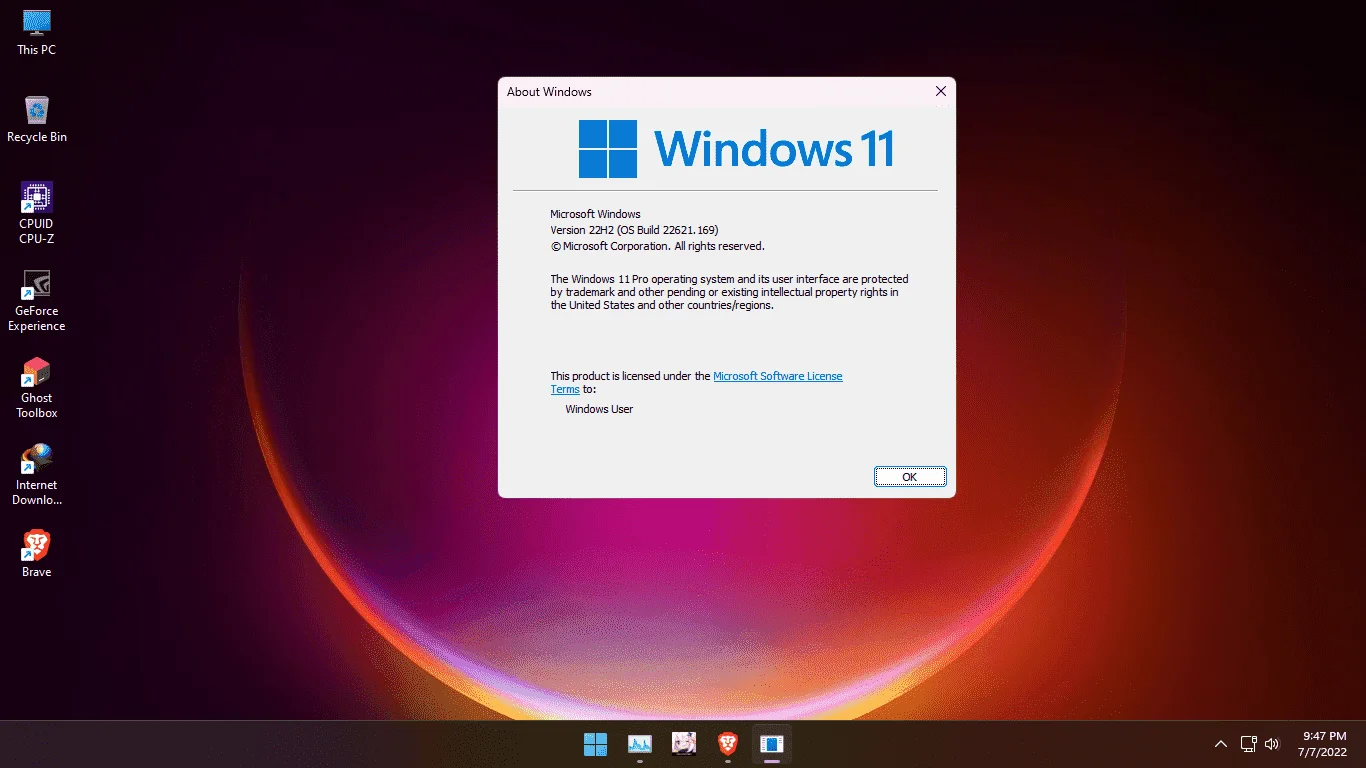Screen dimensions: 1366x768
Task: Click the "Windows User" licensee name
Action: tap(599, 409)
